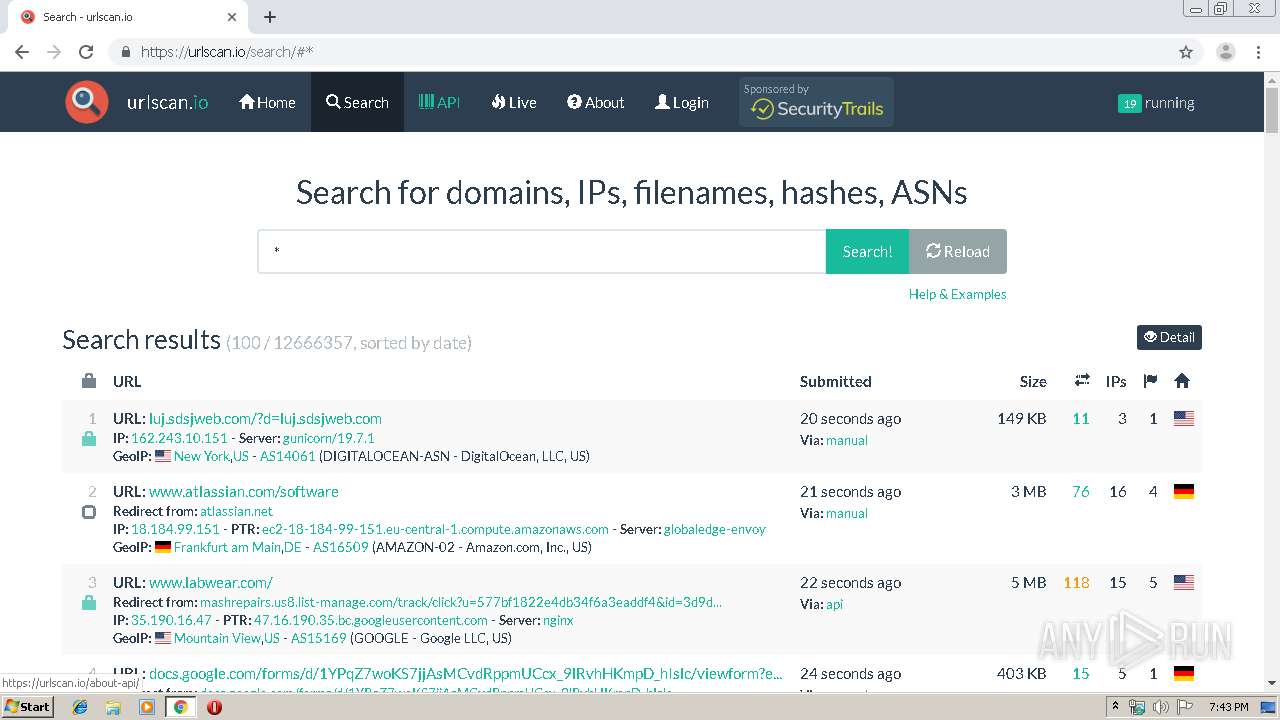The image size is (1280, 720).
Task: Open Help & Examples link
Action: [x=957, y=294]
